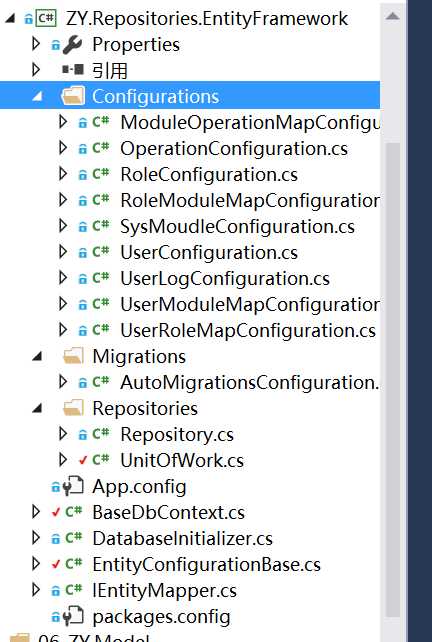This screenshot has width=432, height=642.
Task: Expand ModuleOperationMapConfiguration file node
Action: (63, 122)
